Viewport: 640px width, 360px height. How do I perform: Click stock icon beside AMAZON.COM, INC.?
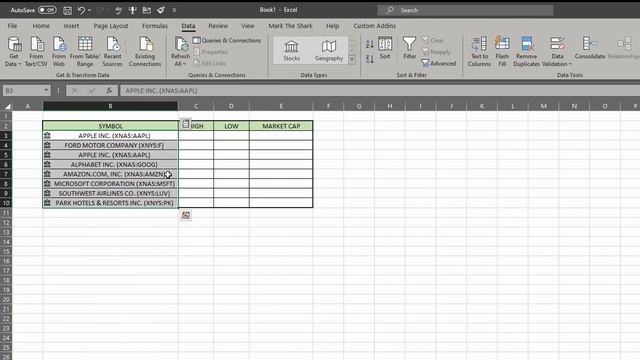[x=47, y=173]
